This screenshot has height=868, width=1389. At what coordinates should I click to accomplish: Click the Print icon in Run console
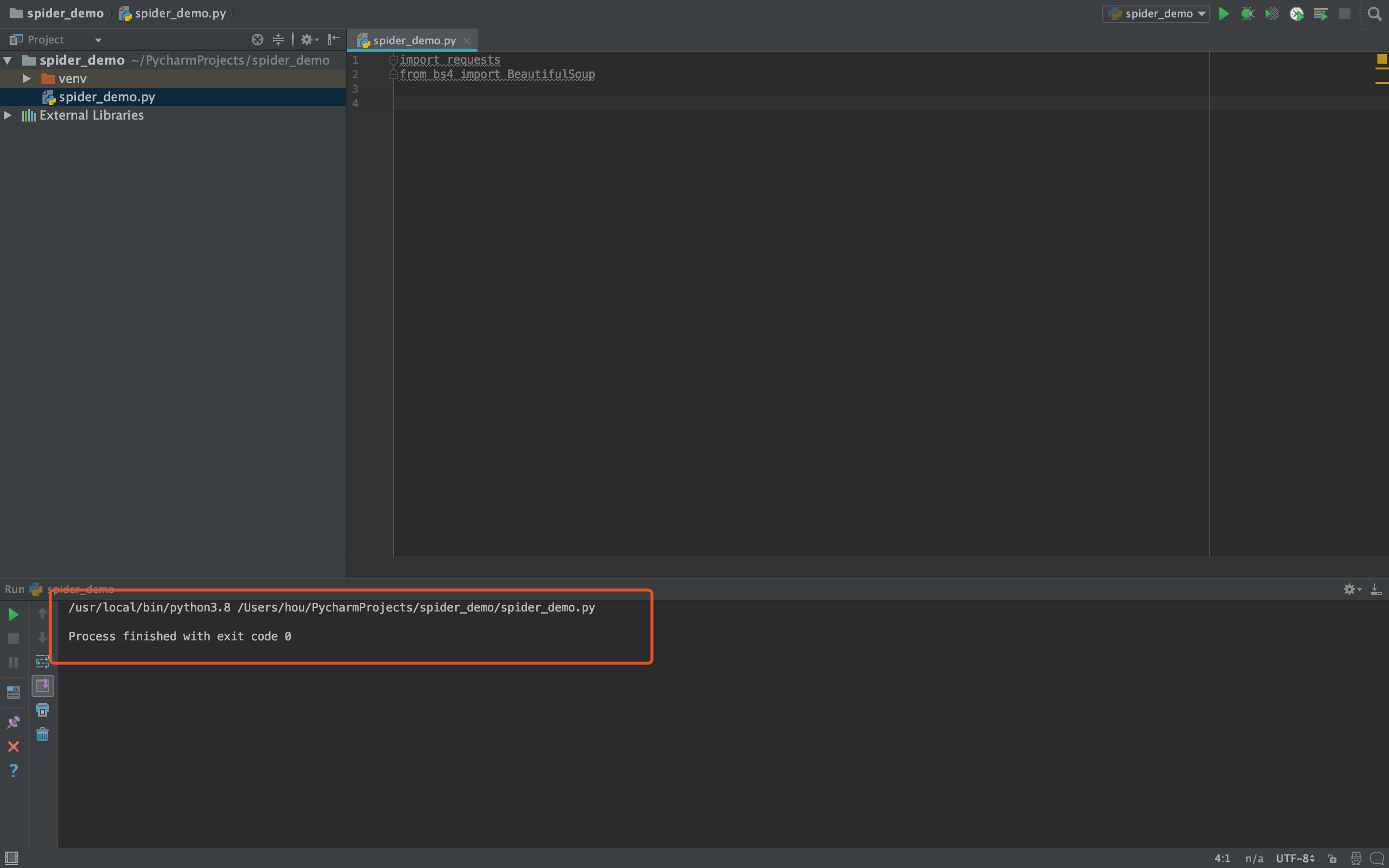click(x=42, y=710)
